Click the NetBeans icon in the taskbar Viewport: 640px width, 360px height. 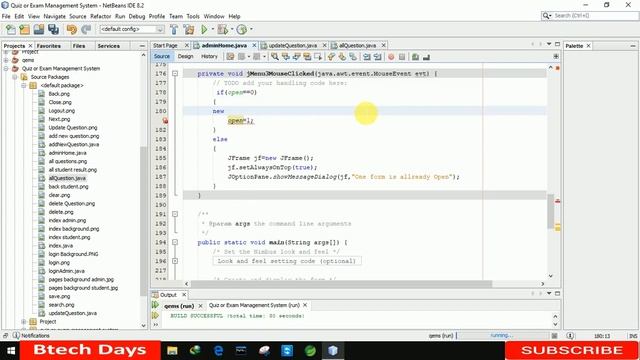[x=333, y=350]
